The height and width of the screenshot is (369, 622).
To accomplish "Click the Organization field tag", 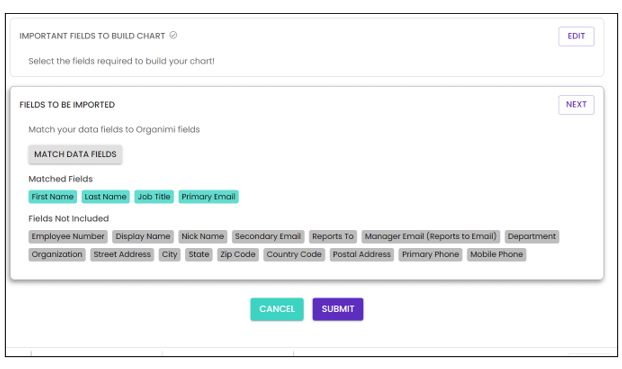I will (x=57, y=254).
